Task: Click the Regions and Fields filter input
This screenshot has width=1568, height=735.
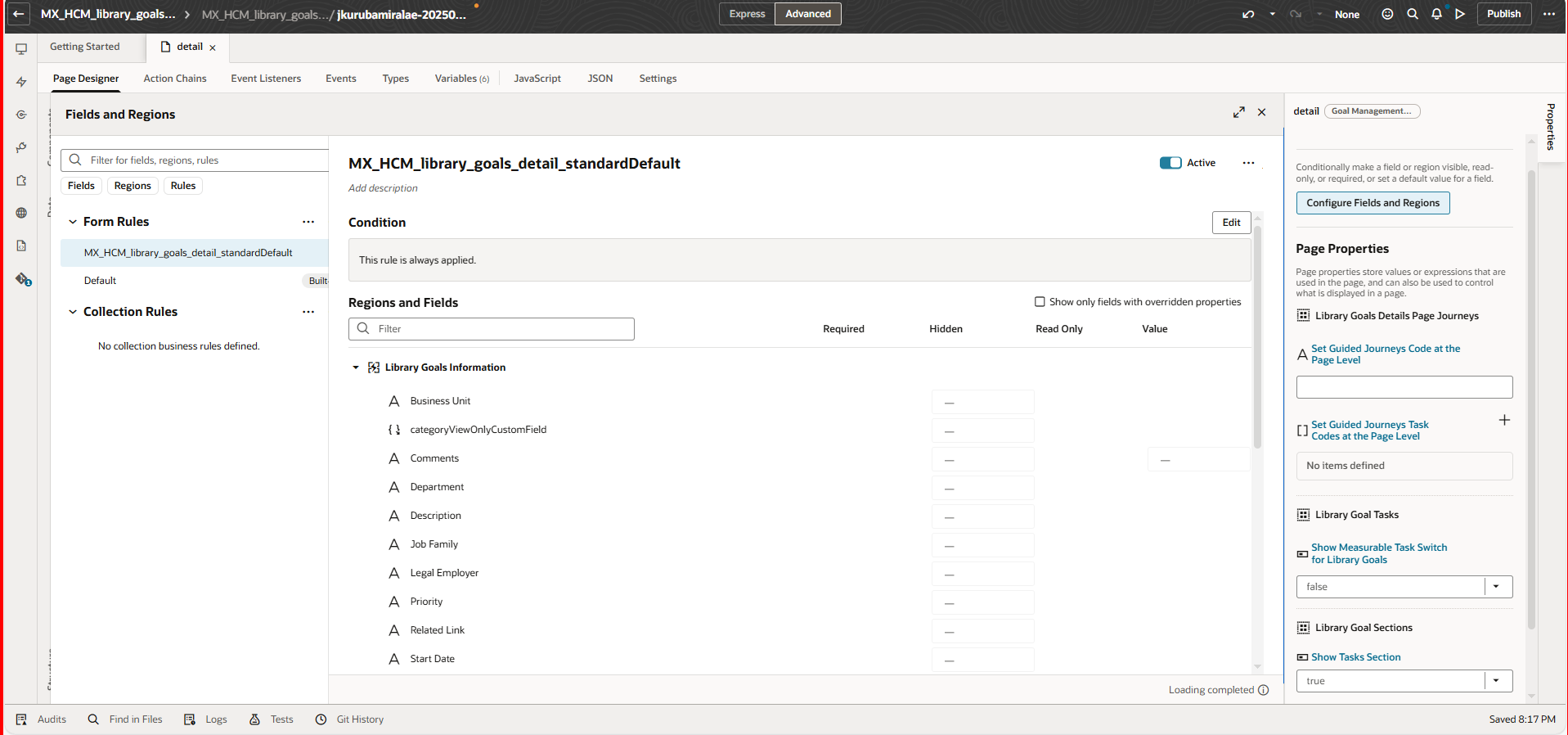Action: (x=492, y=329)
